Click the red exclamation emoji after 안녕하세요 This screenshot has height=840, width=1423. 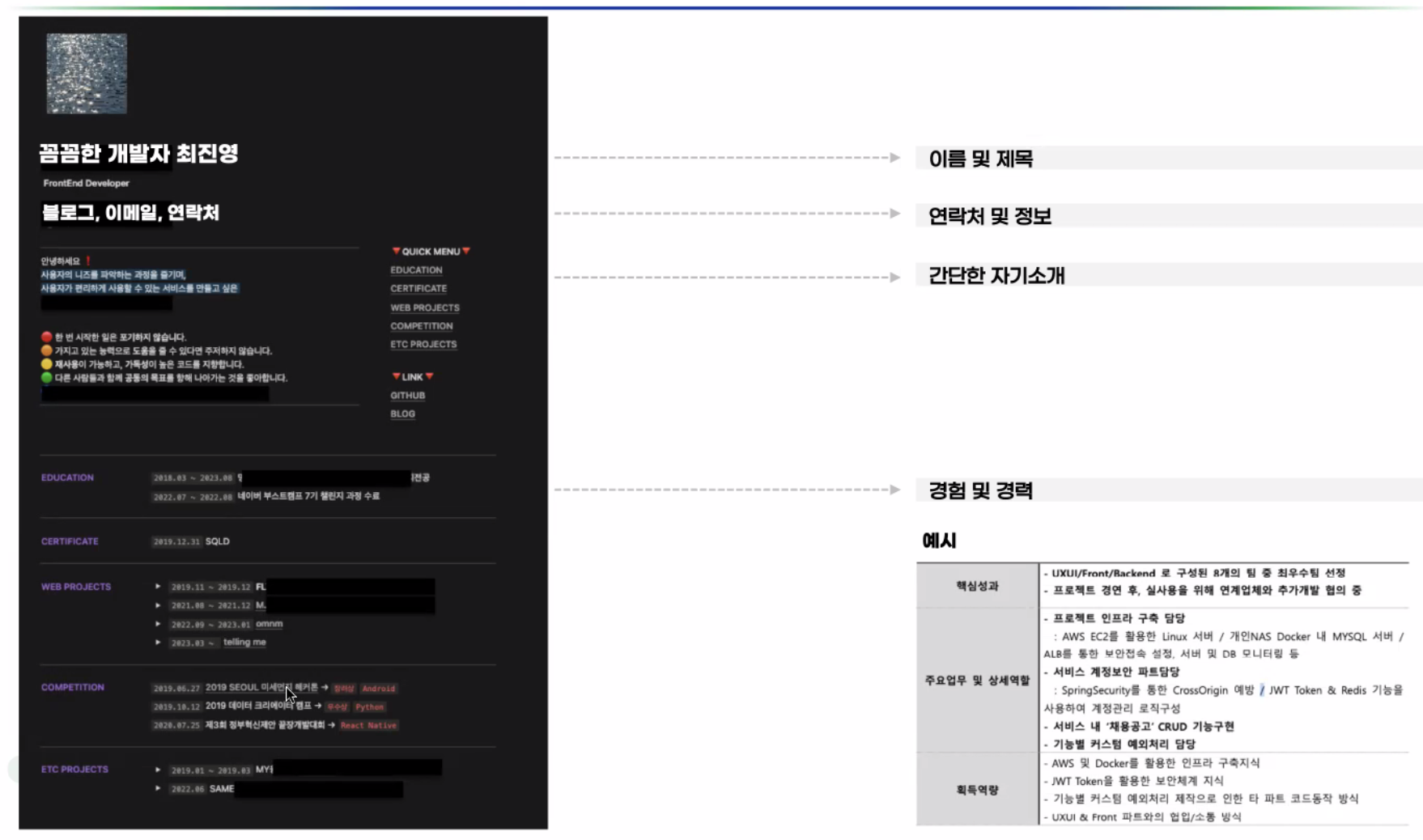[x=87, y=261]
